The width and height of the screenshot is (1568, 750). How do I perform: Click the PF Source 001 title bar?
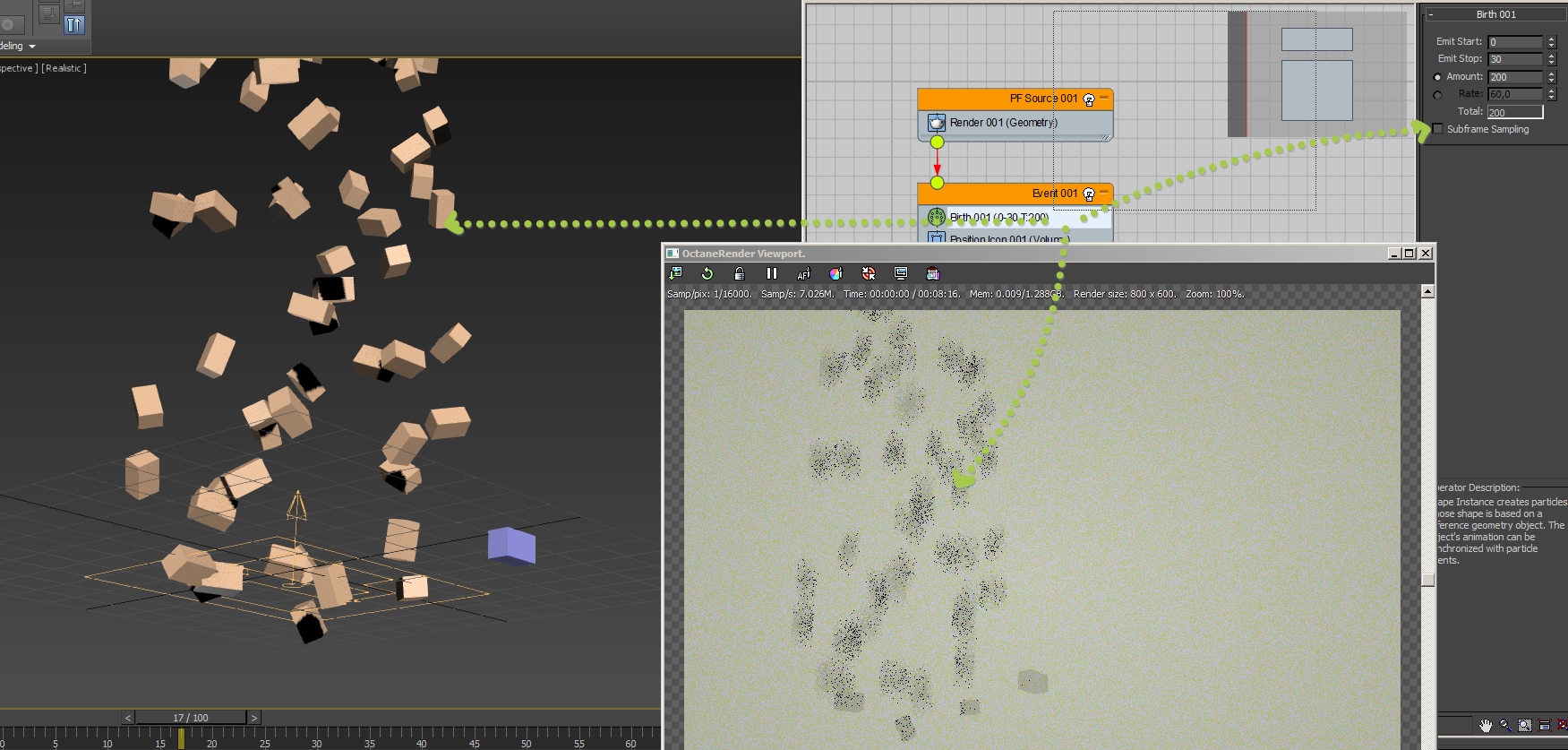click(1015, 99)
